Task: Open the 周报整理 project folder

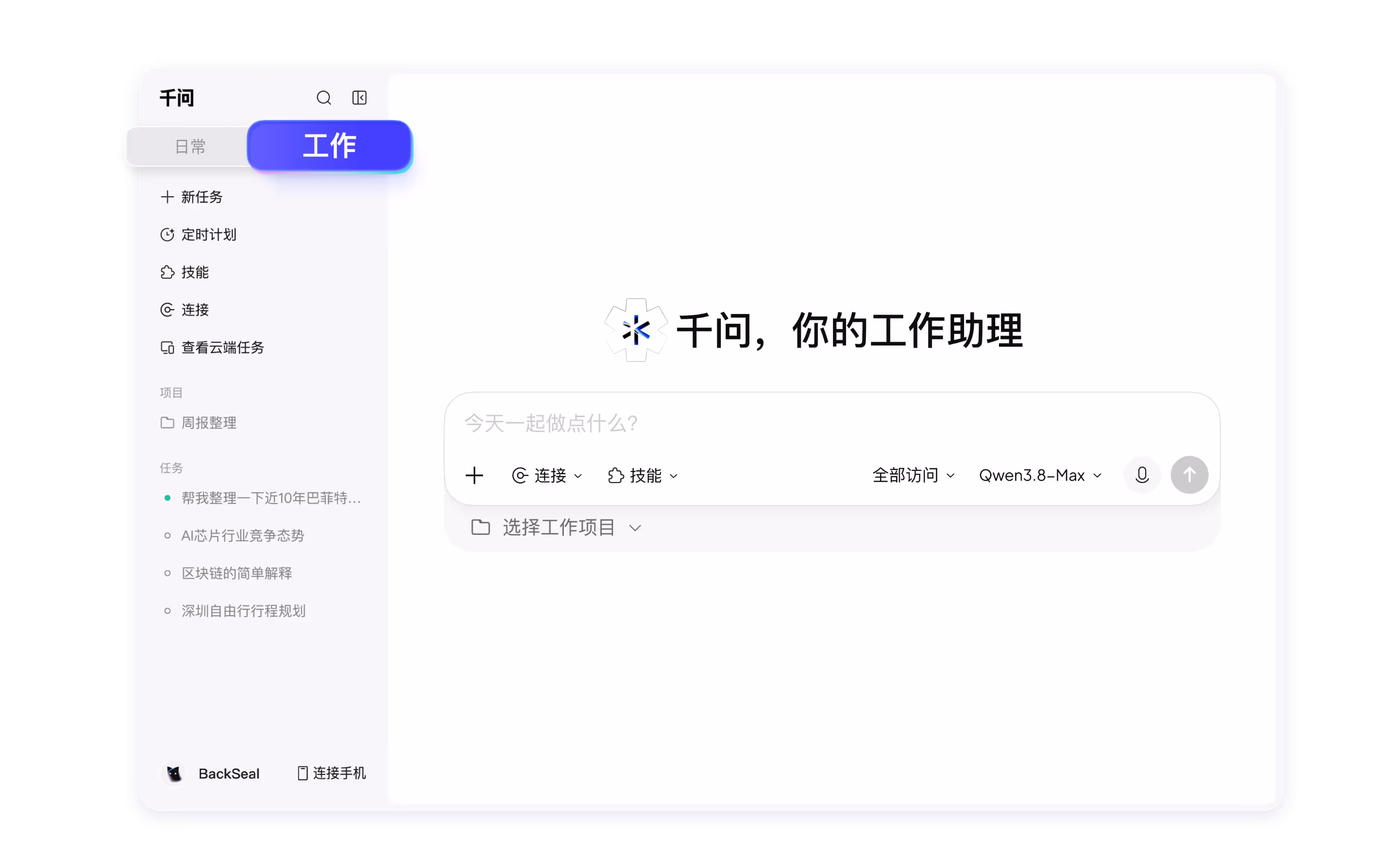Action: 199,423
